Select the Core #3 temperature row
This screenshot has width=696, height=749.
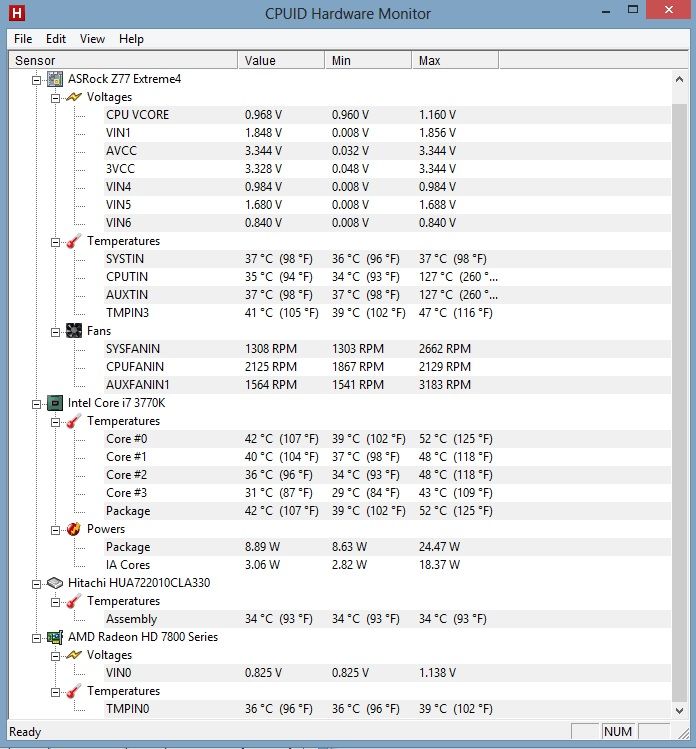pyautogui.click(x=387, y=493)
